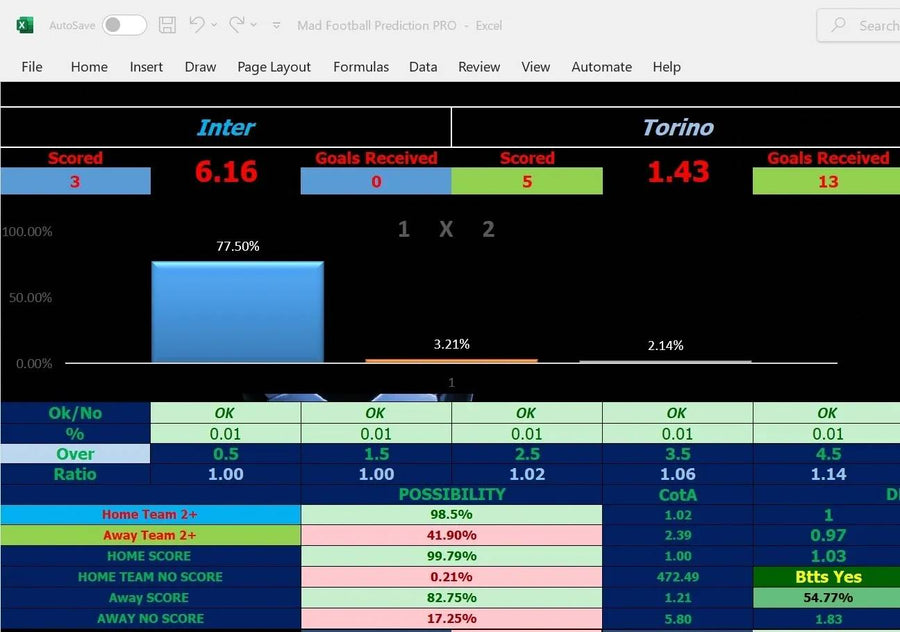Open the Undo history dropdown arrow
The height and width of the screenshot is (632, 900).
(215, 25)
